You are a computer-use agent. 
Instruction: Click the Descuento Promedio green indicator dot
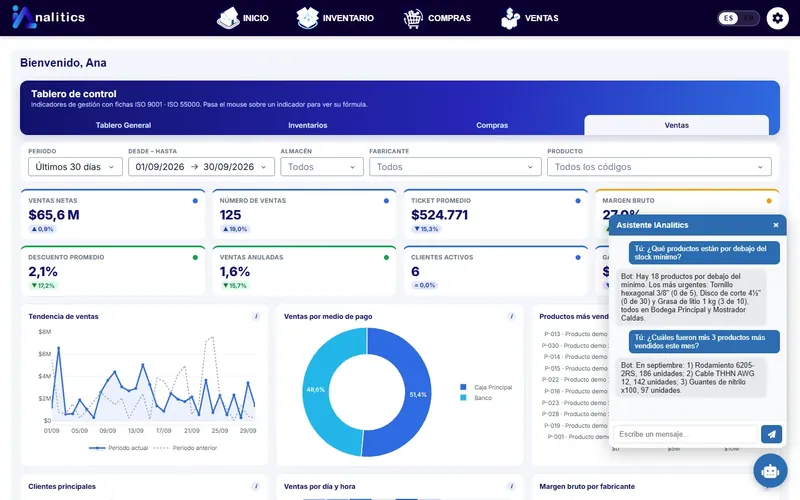[x=195, y=258]
